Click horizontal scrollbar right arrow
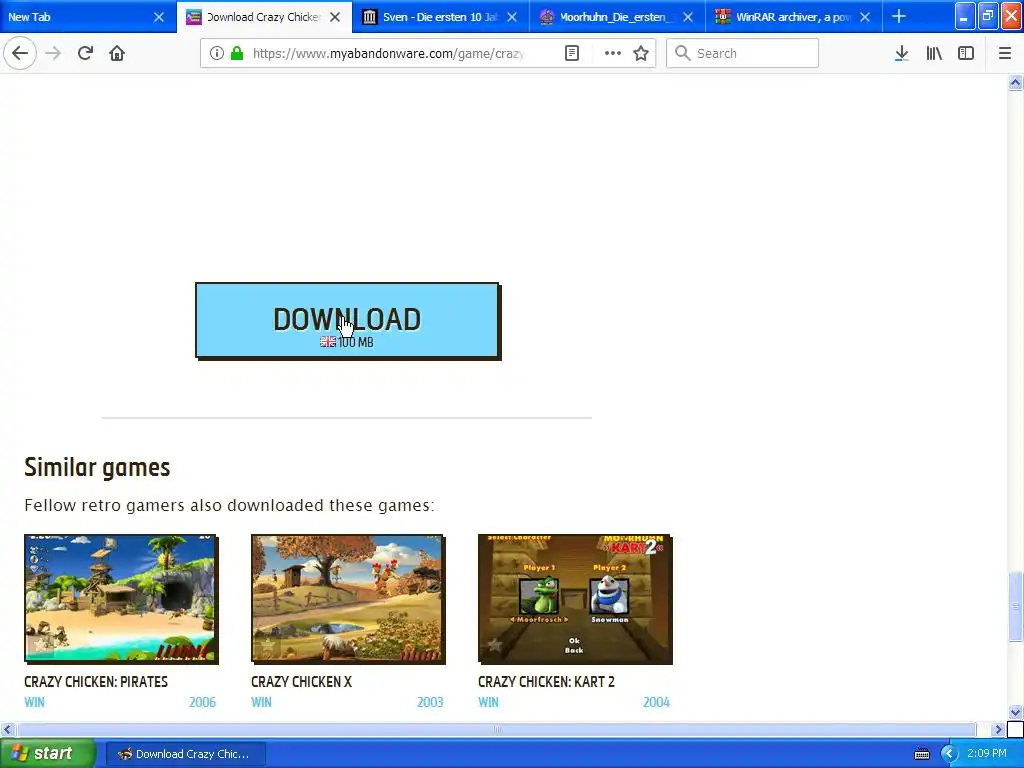Viewport: 1024px width, 768px height. 998,729
